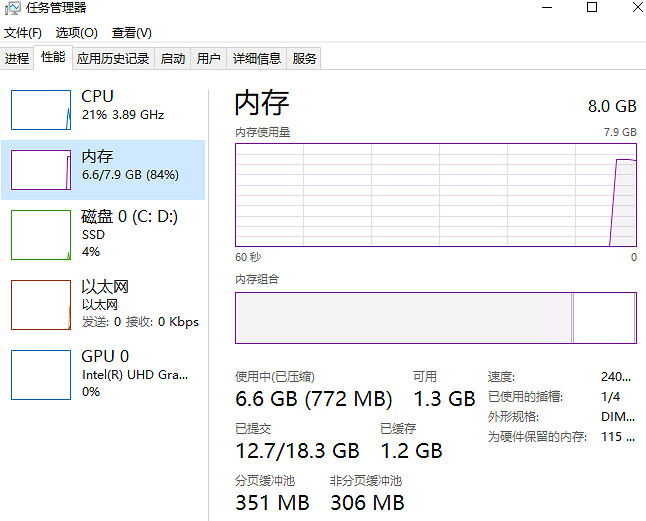The width and height of the screenshot is (646, 521).
Task: Switch to the 应用历史记录 tab
Action: (x=113, y=59)
